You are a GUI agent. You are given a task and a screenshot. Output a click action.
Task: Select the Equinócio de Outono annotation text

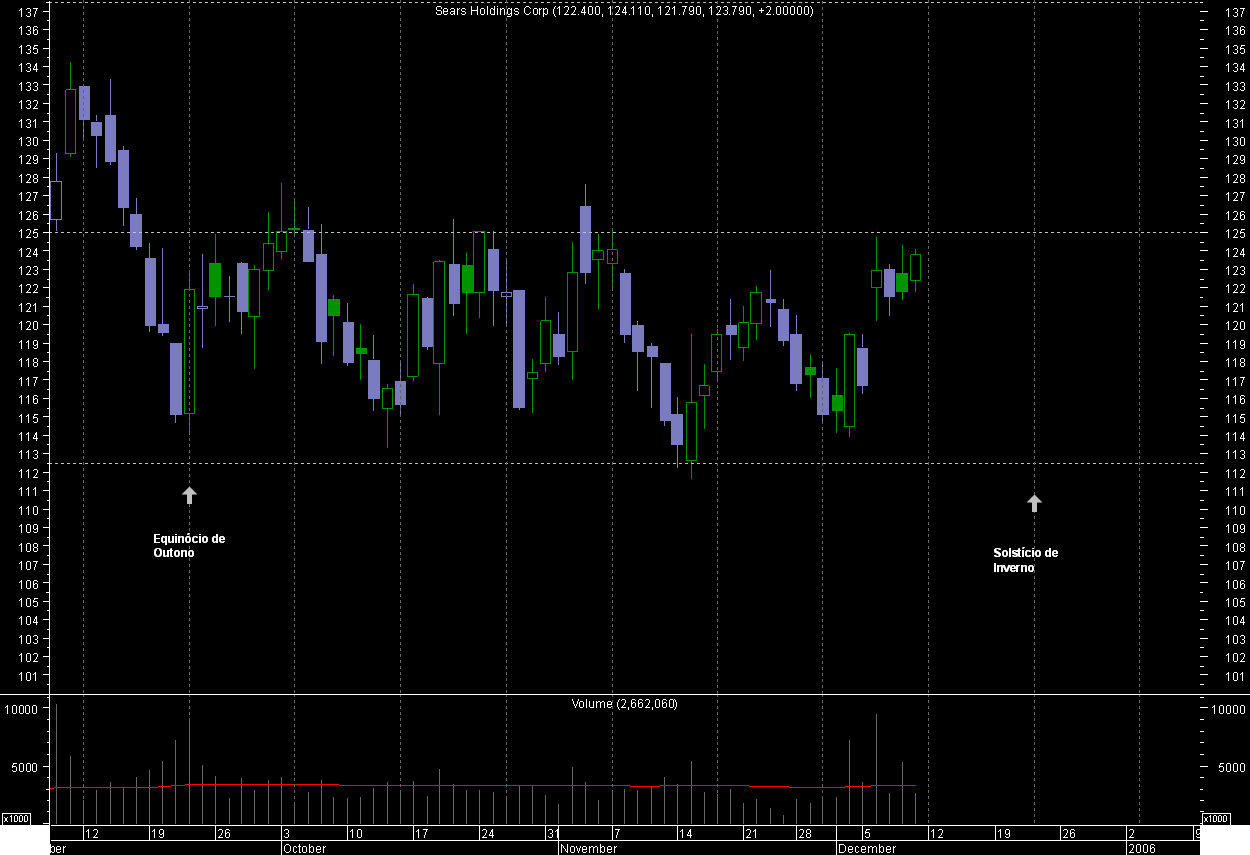(188, 546)
